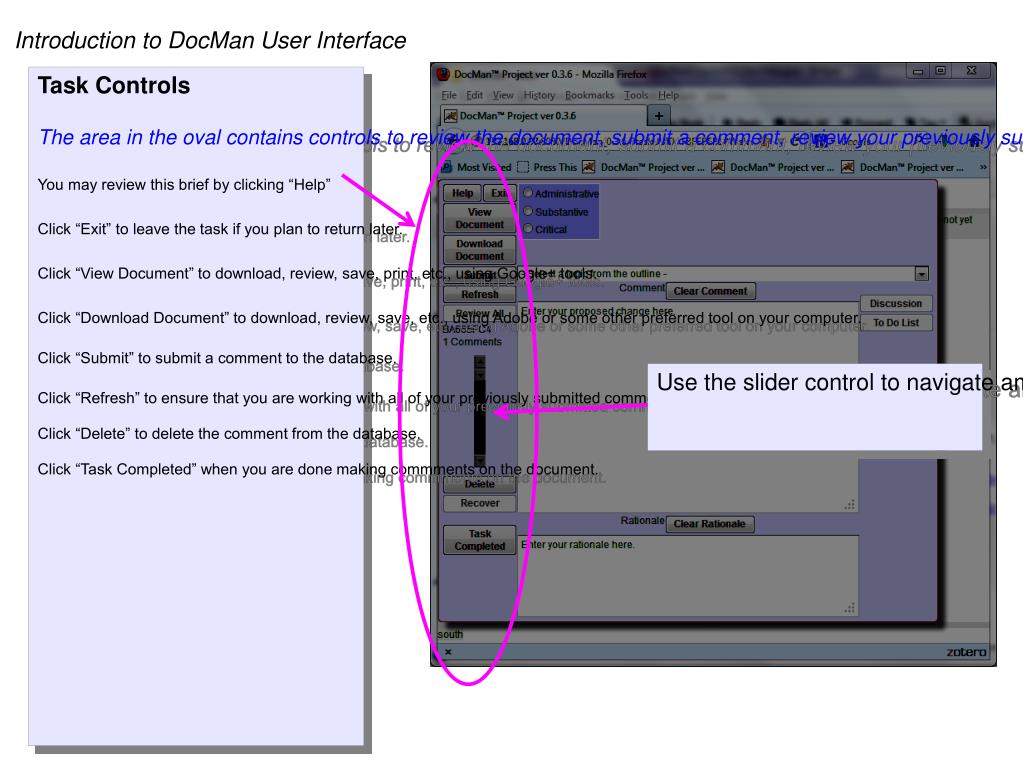
Task: Open the Most Visited bookmarks folder
Action: pyautogui.click(x=477, y=168)
